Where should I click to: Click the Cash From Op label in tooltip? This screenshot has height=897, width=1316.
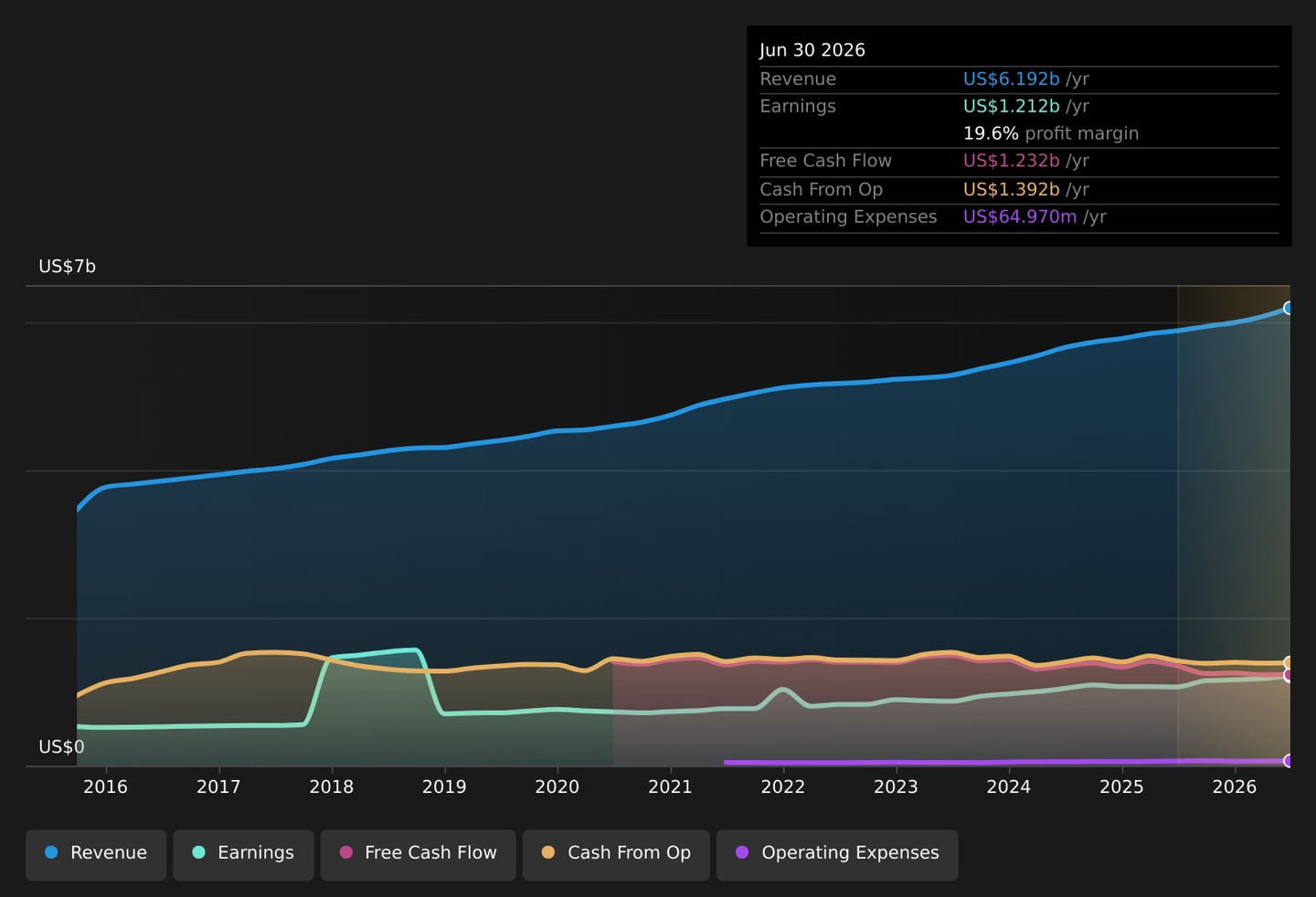(821, 190)
